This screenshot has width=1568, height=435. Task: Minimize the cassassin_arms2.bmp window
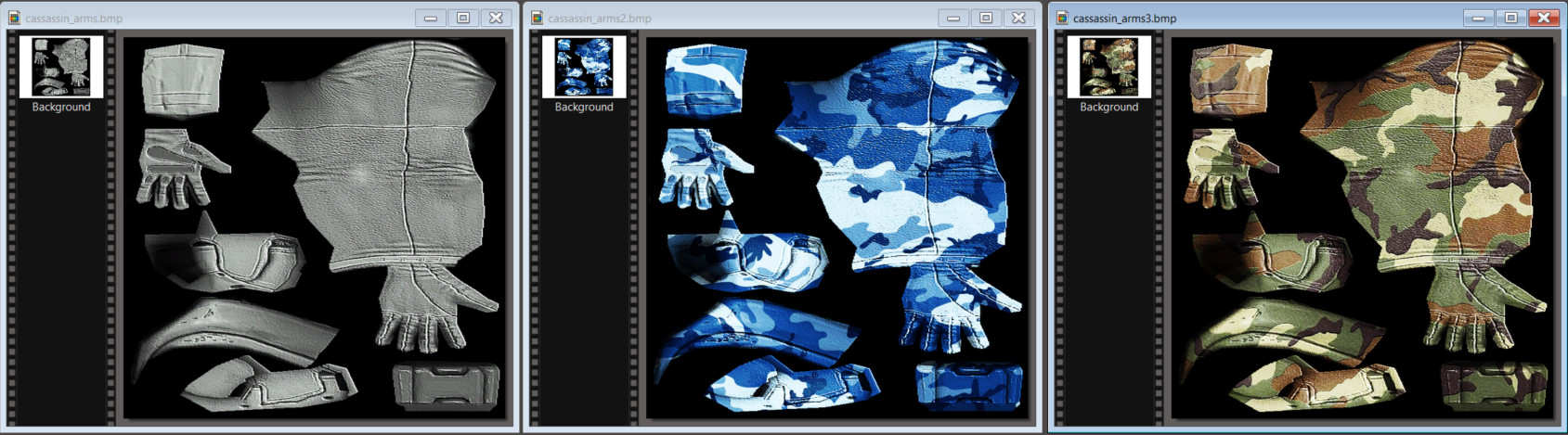(953, 18)
